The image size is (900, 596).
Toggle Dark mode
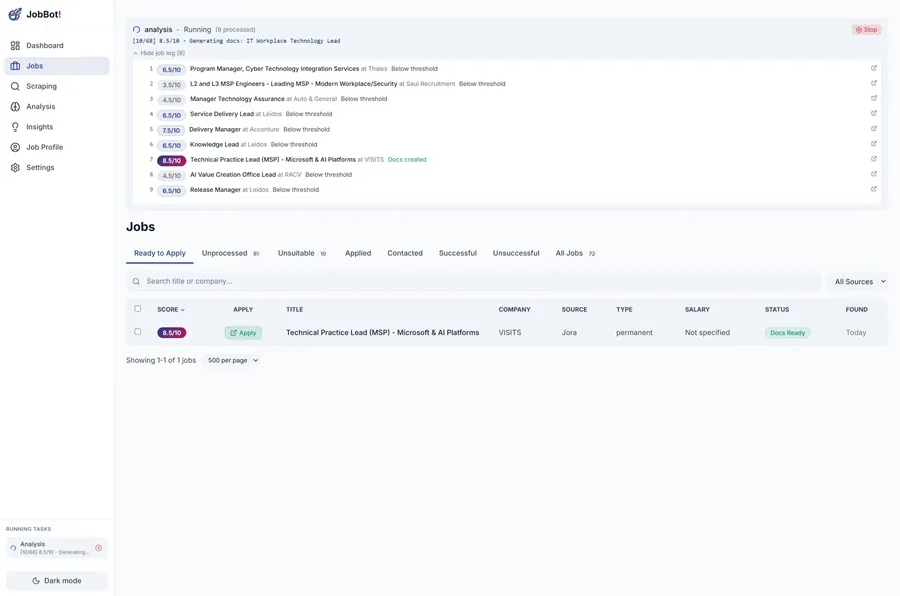tap(57, 580)
